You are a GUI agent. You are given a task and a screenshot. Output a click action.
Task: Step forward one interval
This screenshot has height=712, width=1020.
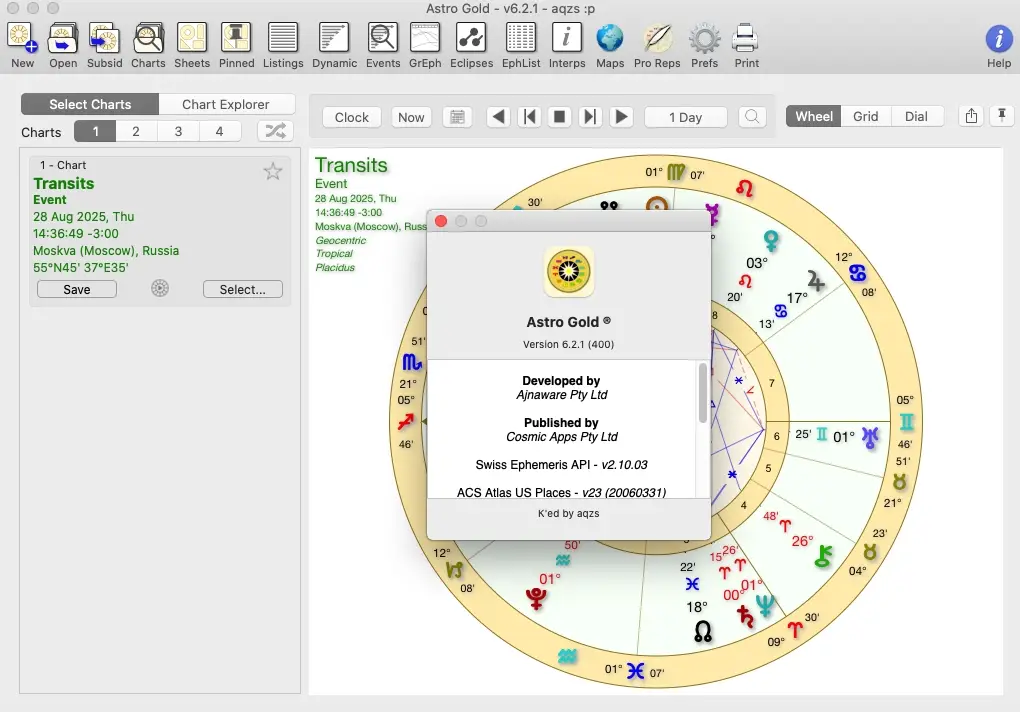[x=590, y=117]
